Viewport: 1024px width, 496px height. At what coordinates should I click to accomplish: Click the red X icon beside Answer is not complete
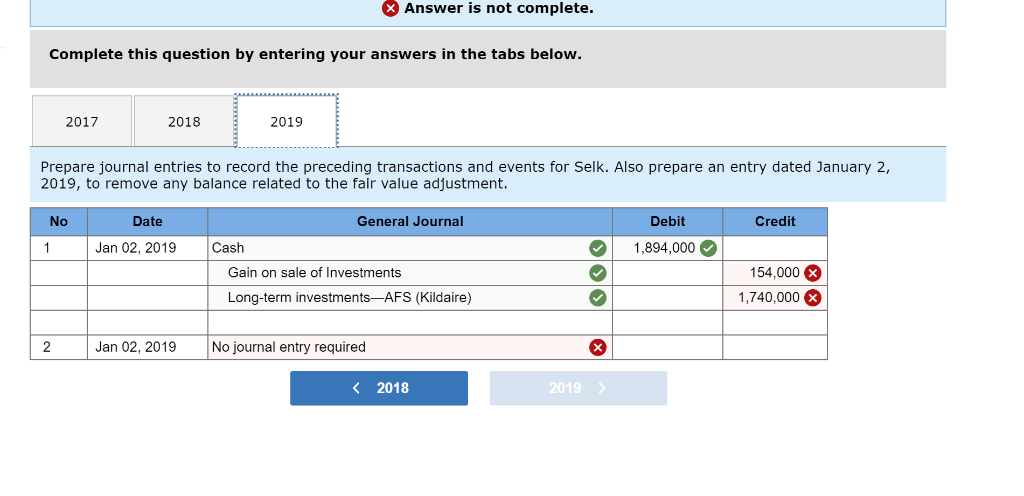click(x=391, y=8)
